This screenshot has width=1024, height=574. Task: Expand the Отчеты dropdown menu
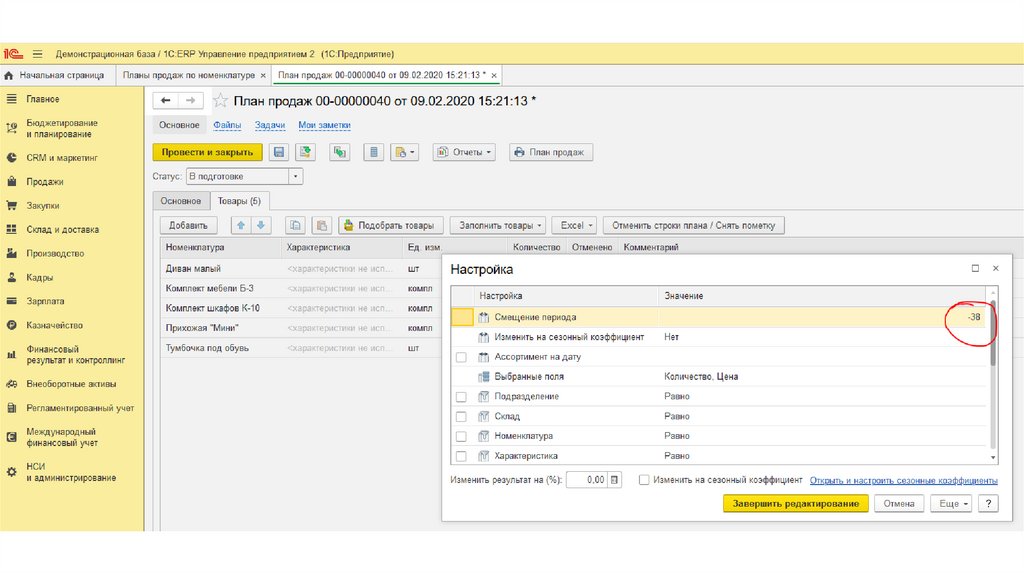(x=466, y=152)
